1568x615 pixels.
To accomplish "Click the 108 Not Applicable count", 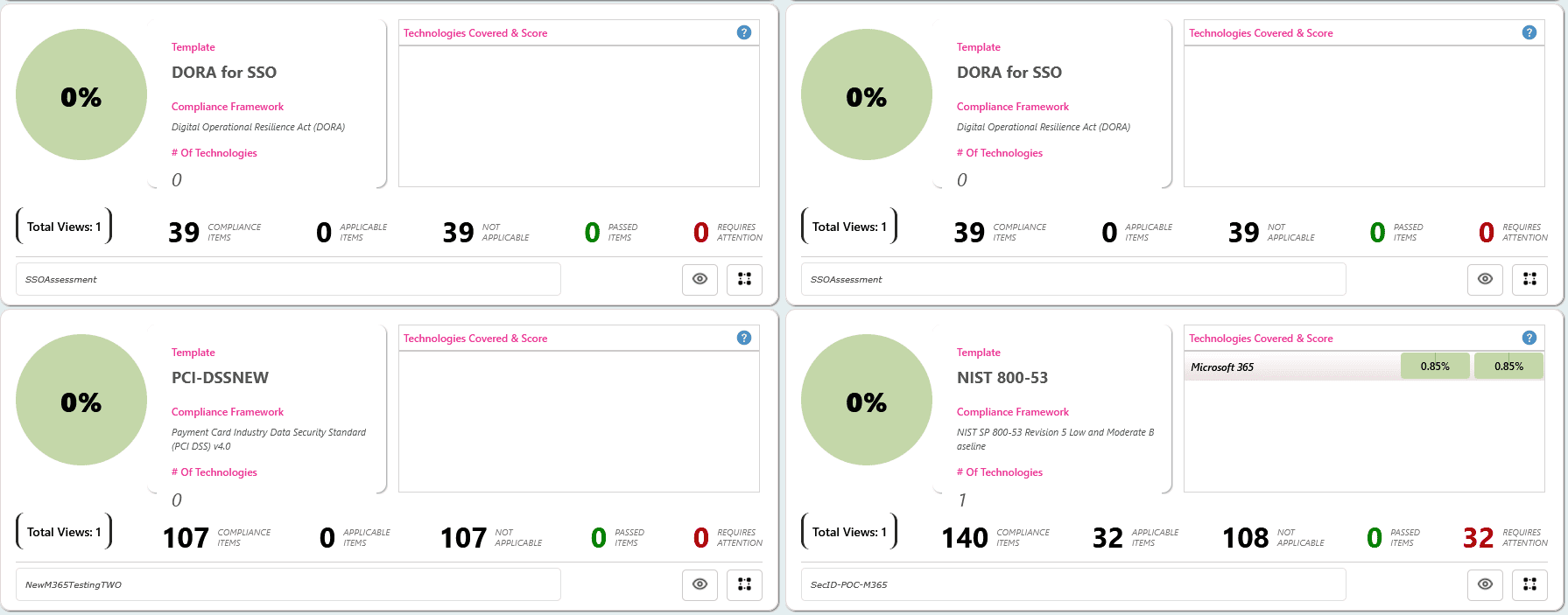I will [x=1245, y=538].
